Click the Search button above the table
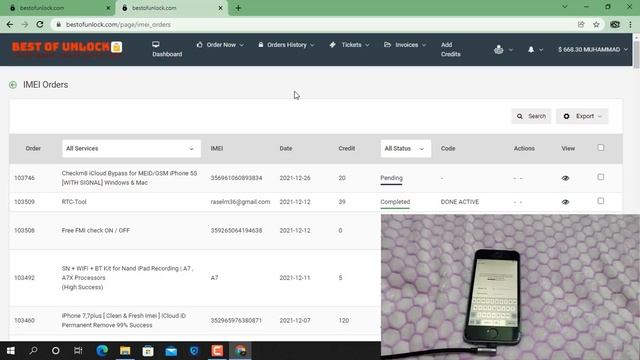 tap(531, 116)
